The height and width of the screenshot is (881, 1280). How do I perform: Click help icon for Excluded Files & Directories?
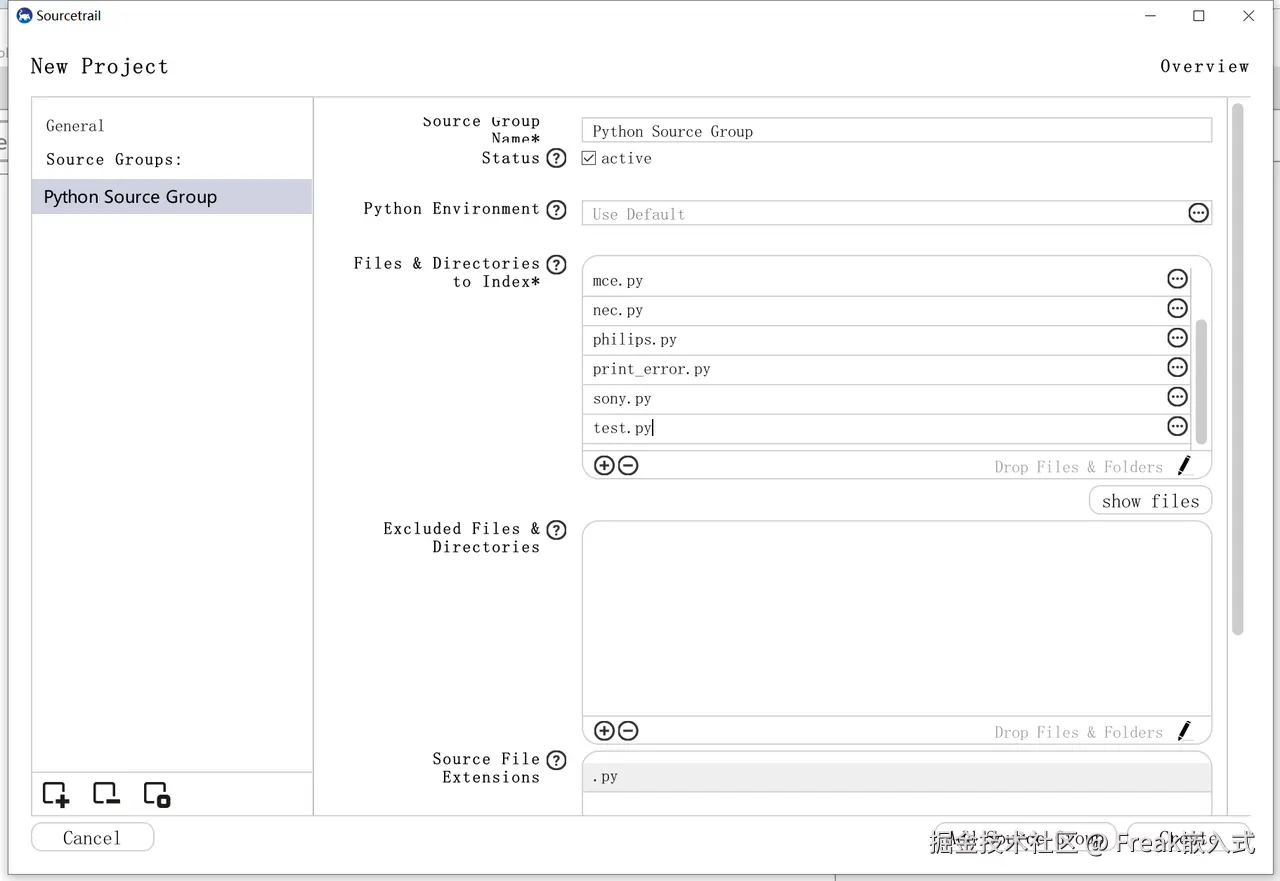pyautogui.click(x=557, y=530)
